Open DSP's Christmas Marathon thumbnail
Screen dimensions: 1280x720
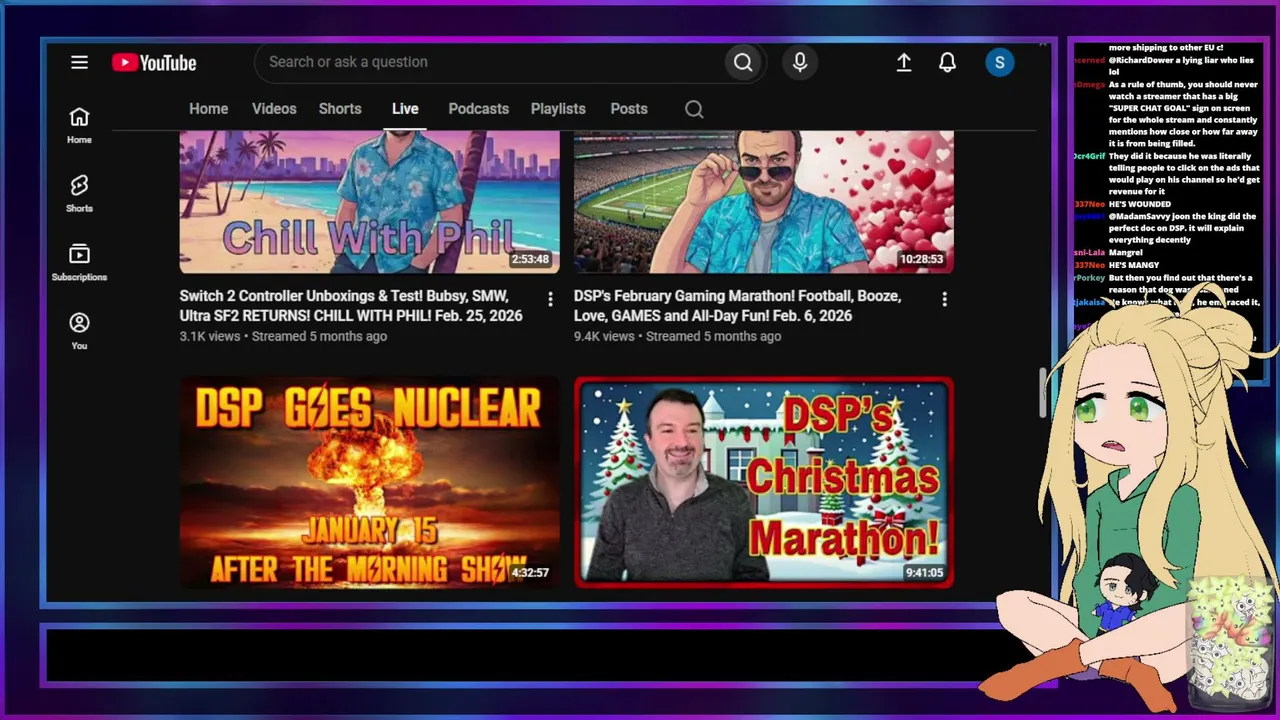pos(764,481)
